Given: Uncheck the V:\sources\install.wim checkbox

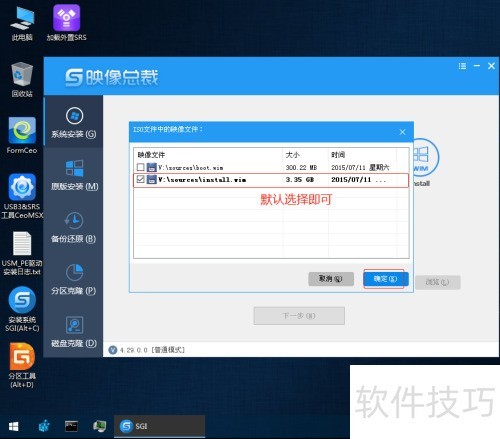Looking at the screenshot, I should pos(141,179).
